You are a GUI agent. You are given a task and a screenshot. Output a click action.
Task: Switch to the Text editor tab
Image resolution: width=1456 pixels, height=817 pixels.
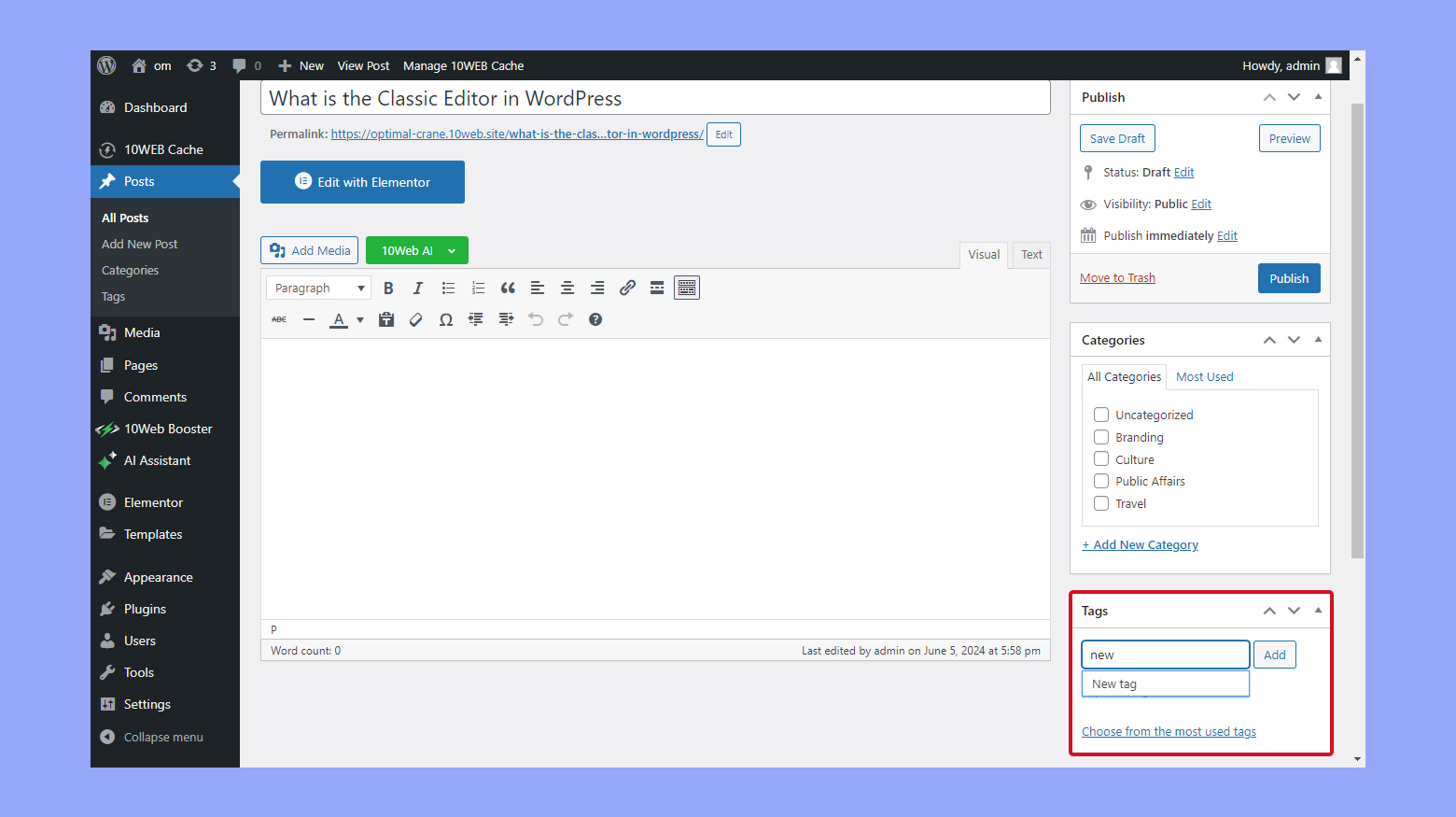click(1031, 254)
